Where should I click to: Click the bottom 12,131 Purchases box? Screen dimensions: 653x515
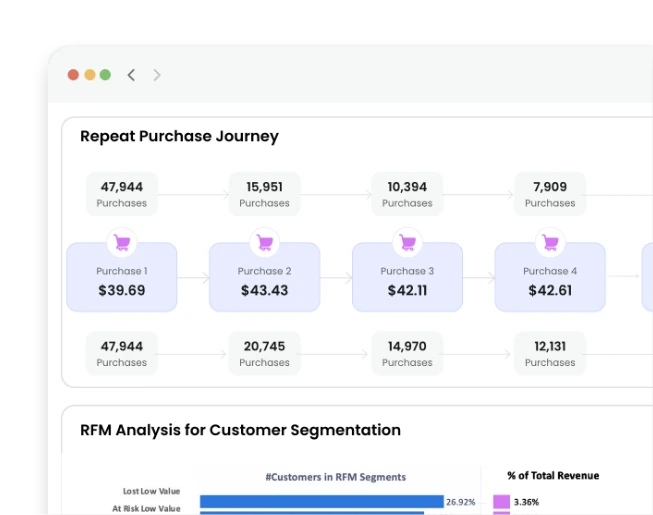tap(550, 353)
